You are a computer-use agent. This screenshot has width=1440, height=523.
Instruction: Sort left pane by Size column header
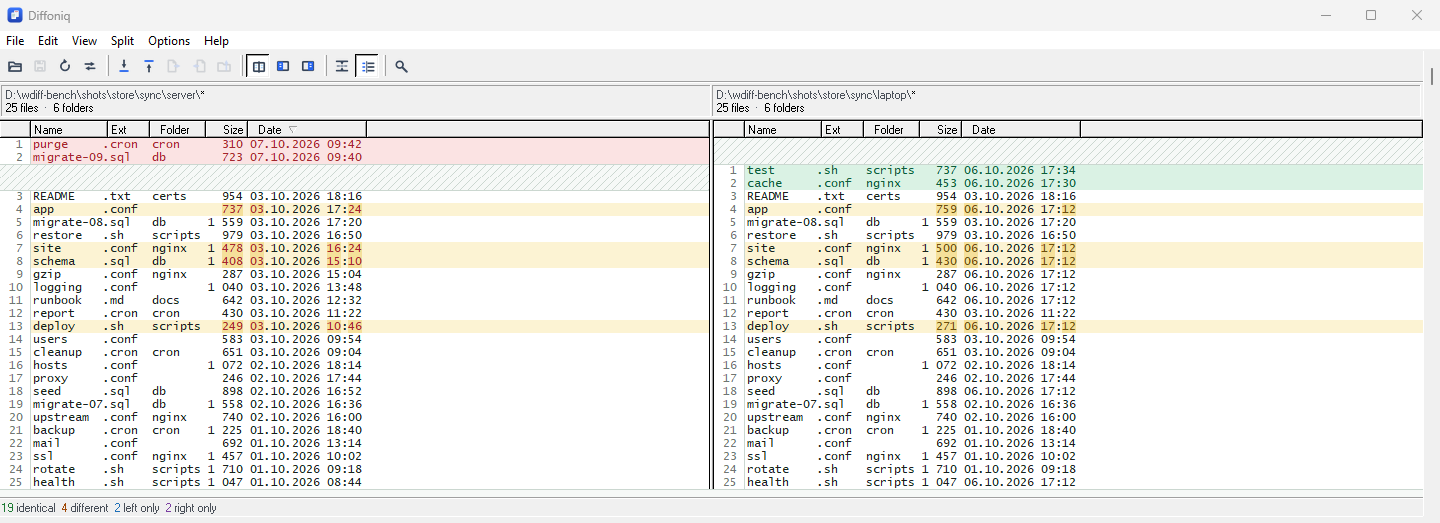[x=226, y=129]
